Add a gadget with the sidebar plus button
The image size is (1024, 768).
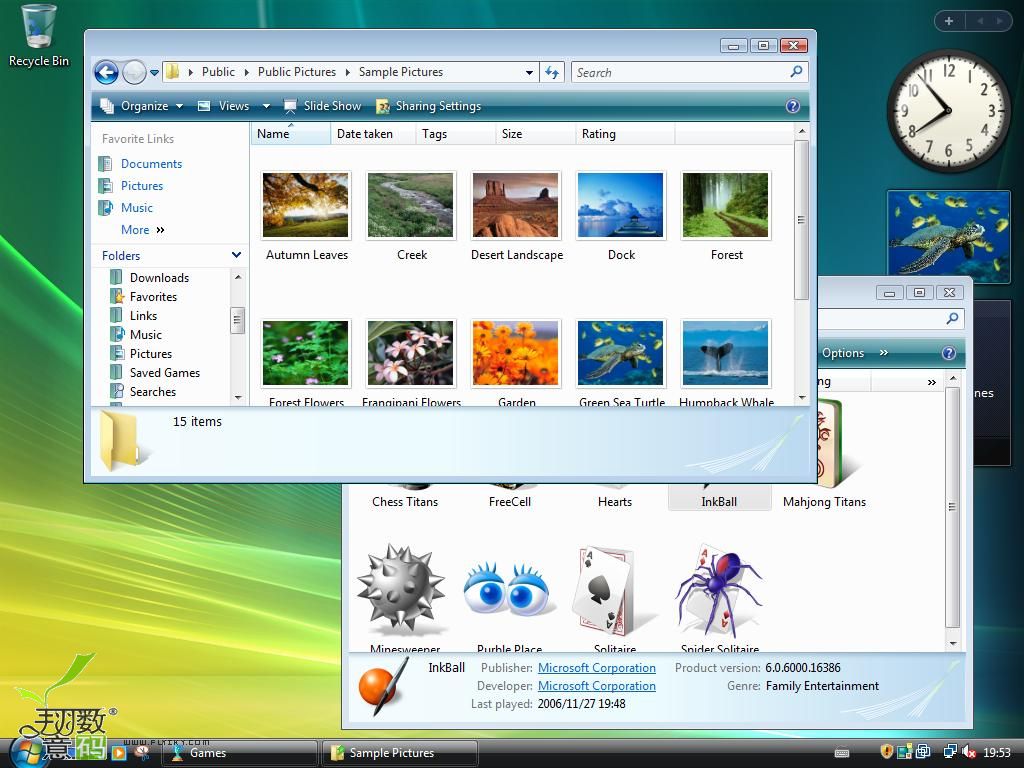(949, 21)
